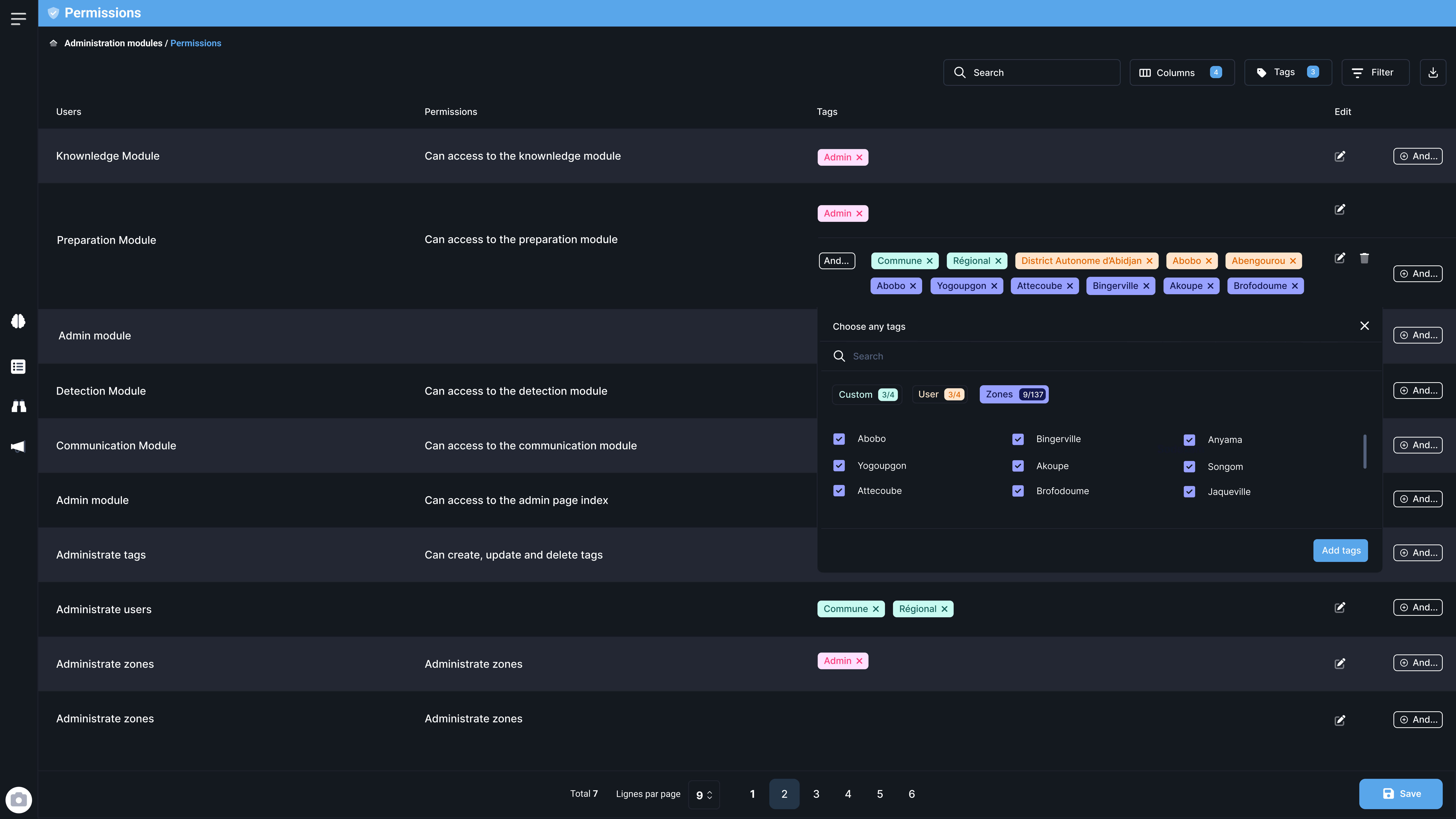Open the brain icon knowledge module
This screenshot has height=819, width=1456.
pos(18,321)
